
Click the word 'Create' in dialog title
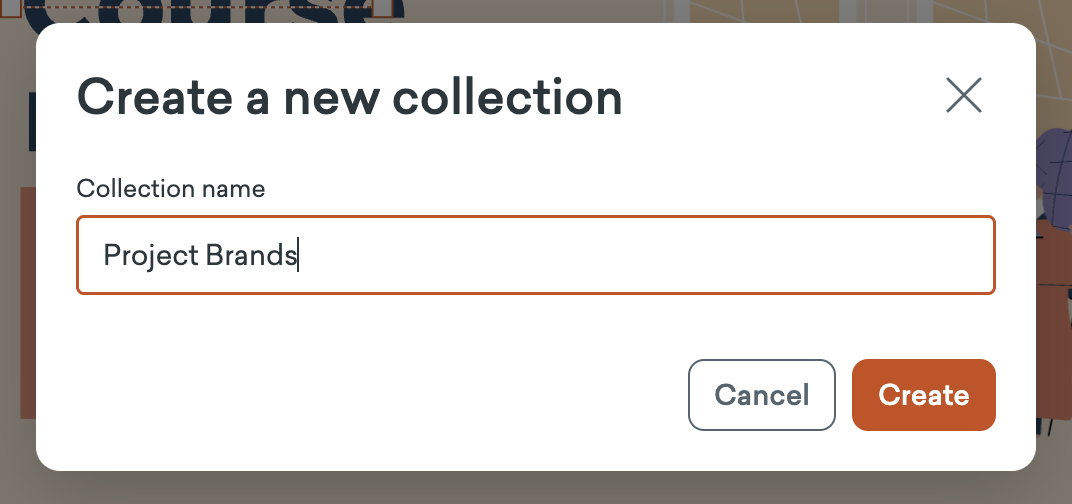tap(155, 97)
